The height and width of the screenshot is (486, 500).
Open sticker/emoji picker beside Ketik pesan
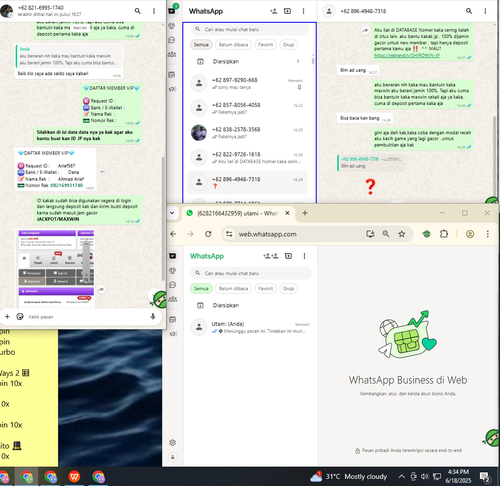click(20, 316)
